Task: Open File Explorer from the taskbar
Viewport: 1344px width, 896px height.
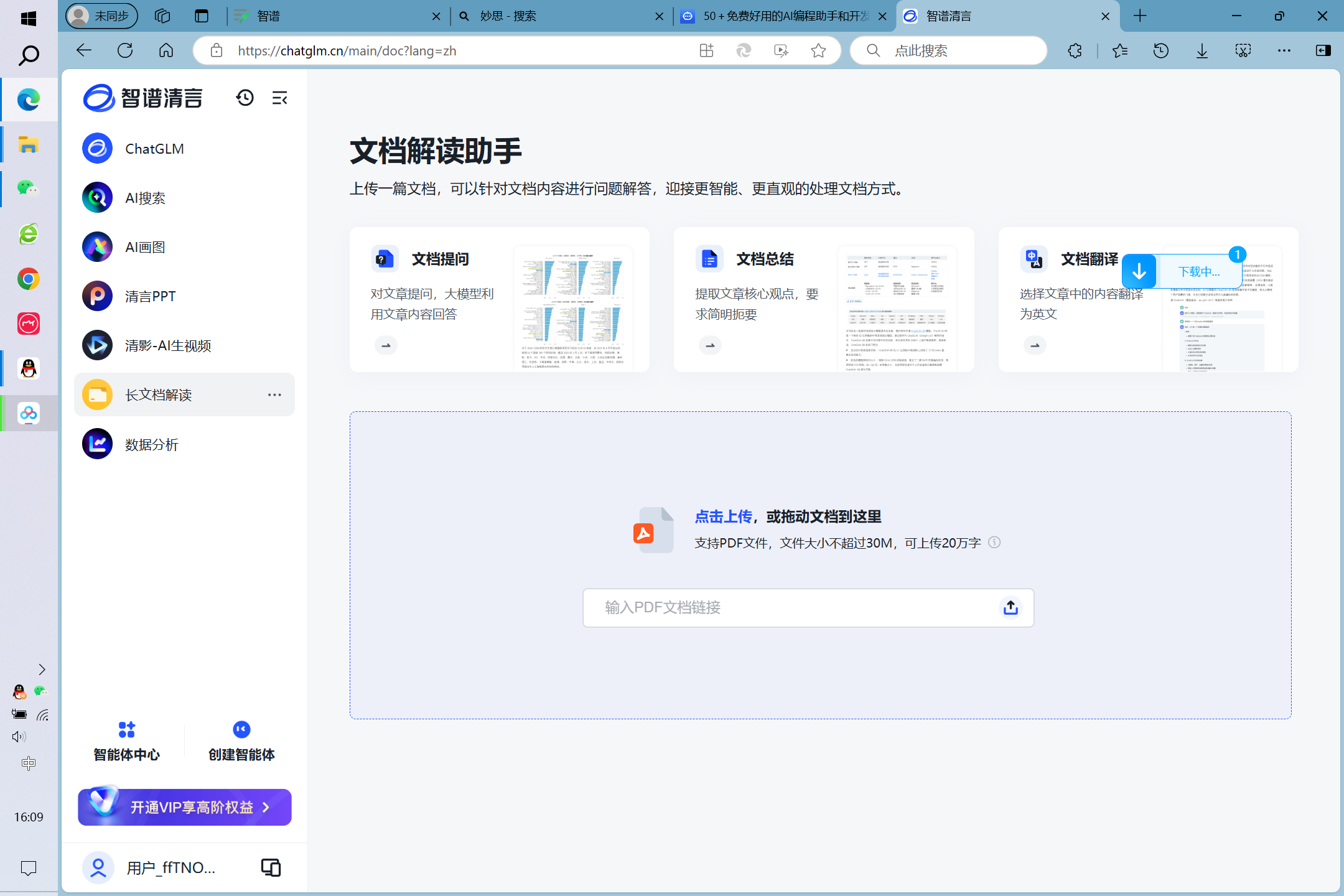Action: 29,144
